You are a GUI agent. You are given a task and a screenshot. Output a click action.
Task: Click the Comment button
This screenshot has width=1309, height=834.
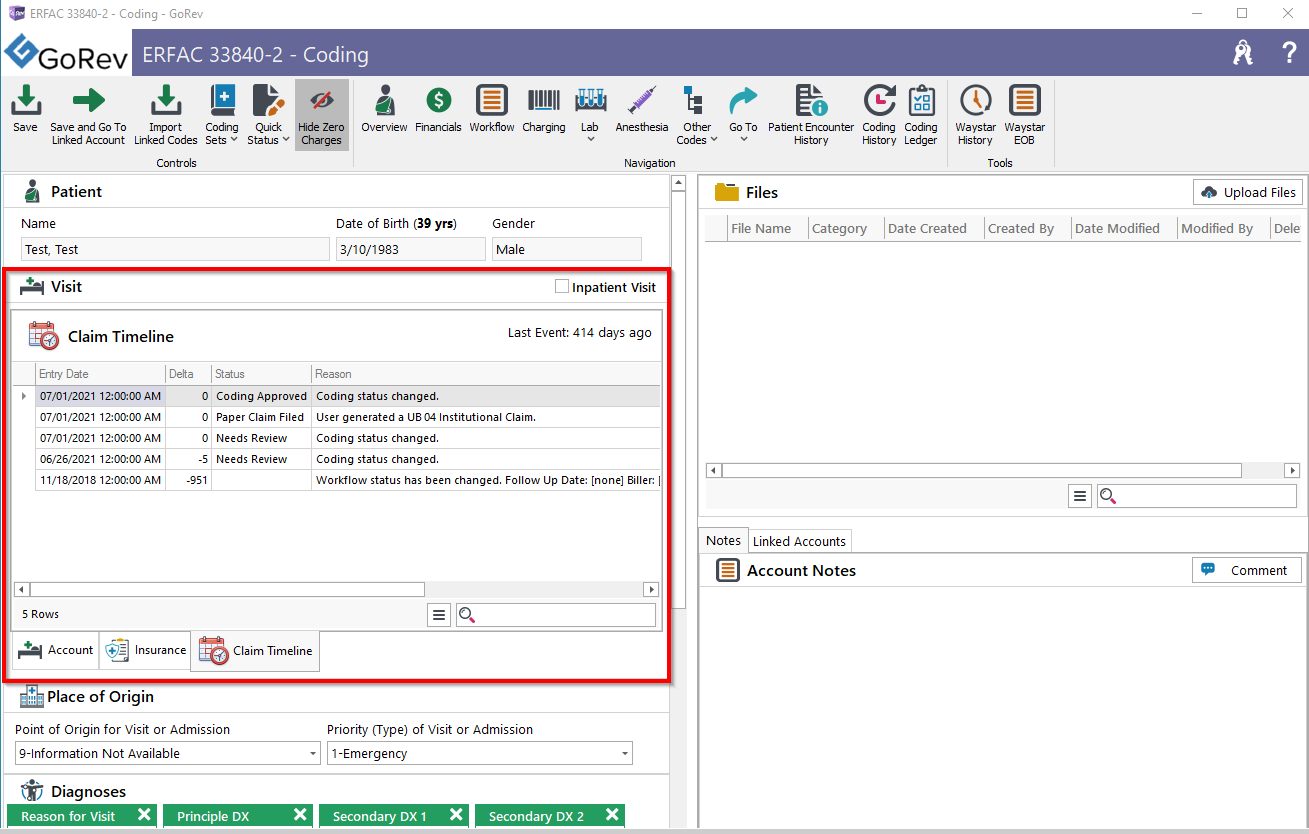pos(1247,570)
